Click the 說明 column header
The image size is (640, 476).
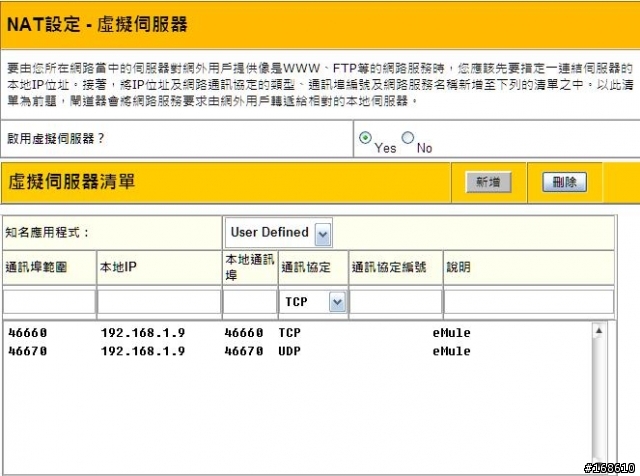tap(458, 267)
